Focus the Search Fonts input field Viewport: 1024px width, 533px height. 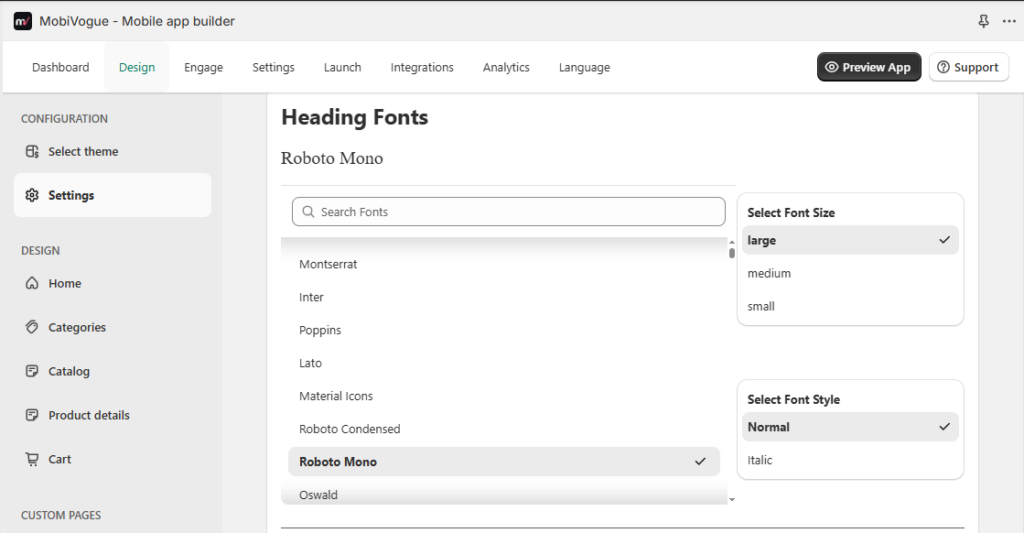point(509,212)
